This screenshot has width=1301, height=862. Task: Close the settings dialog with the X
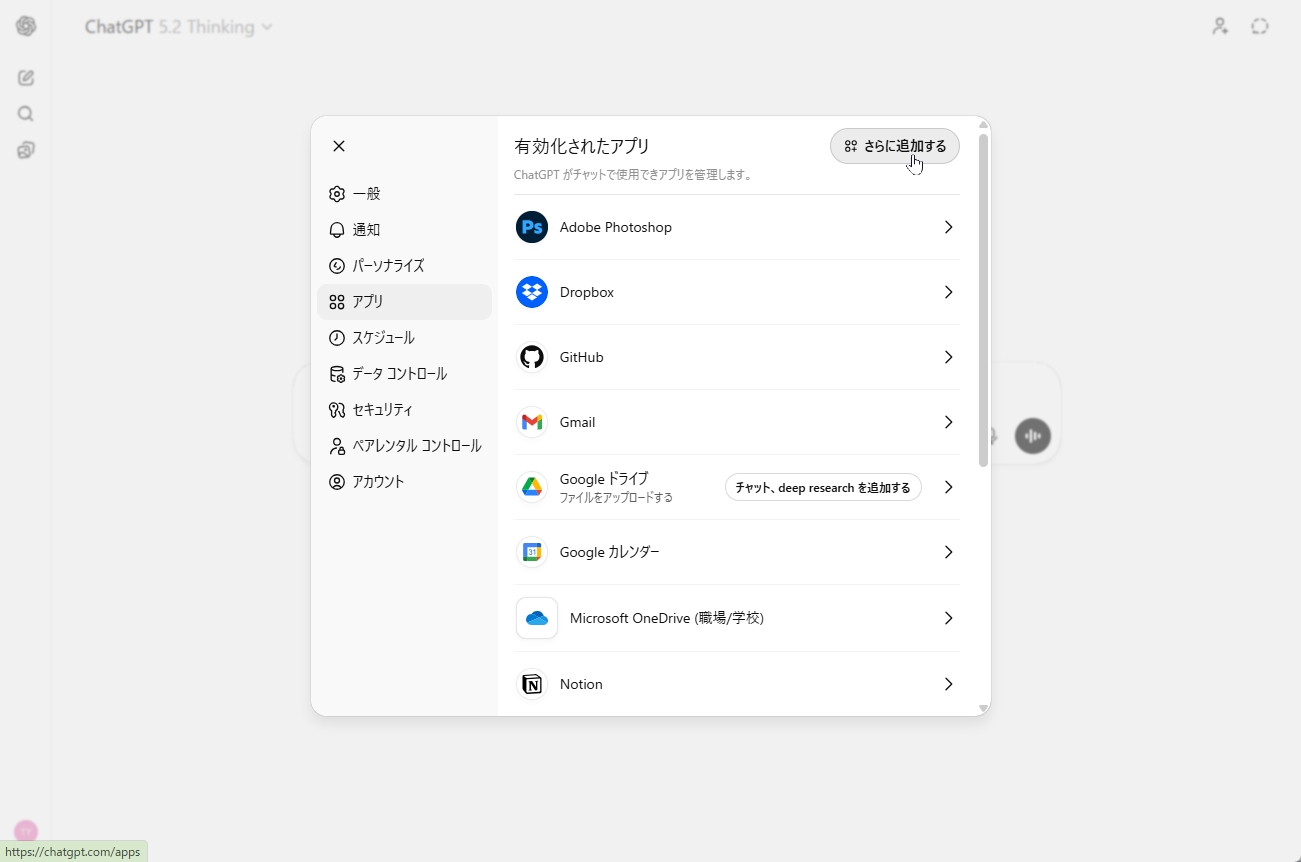click(339, 146)
